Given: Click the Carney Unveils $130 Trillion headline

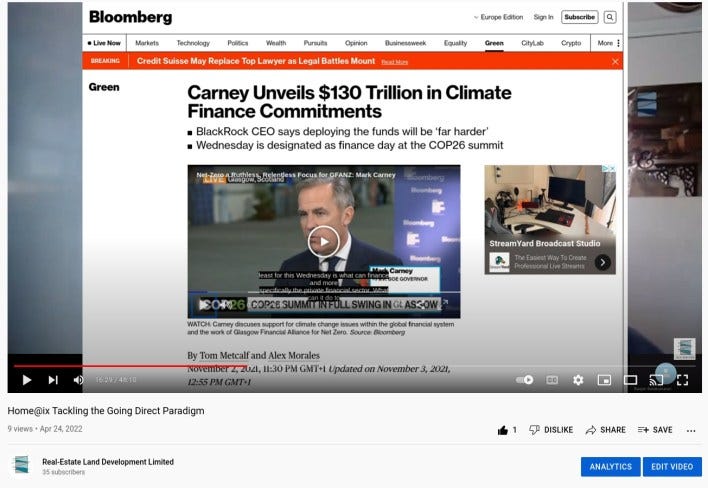Looking at the screenshot, I should tap(349, 102).
